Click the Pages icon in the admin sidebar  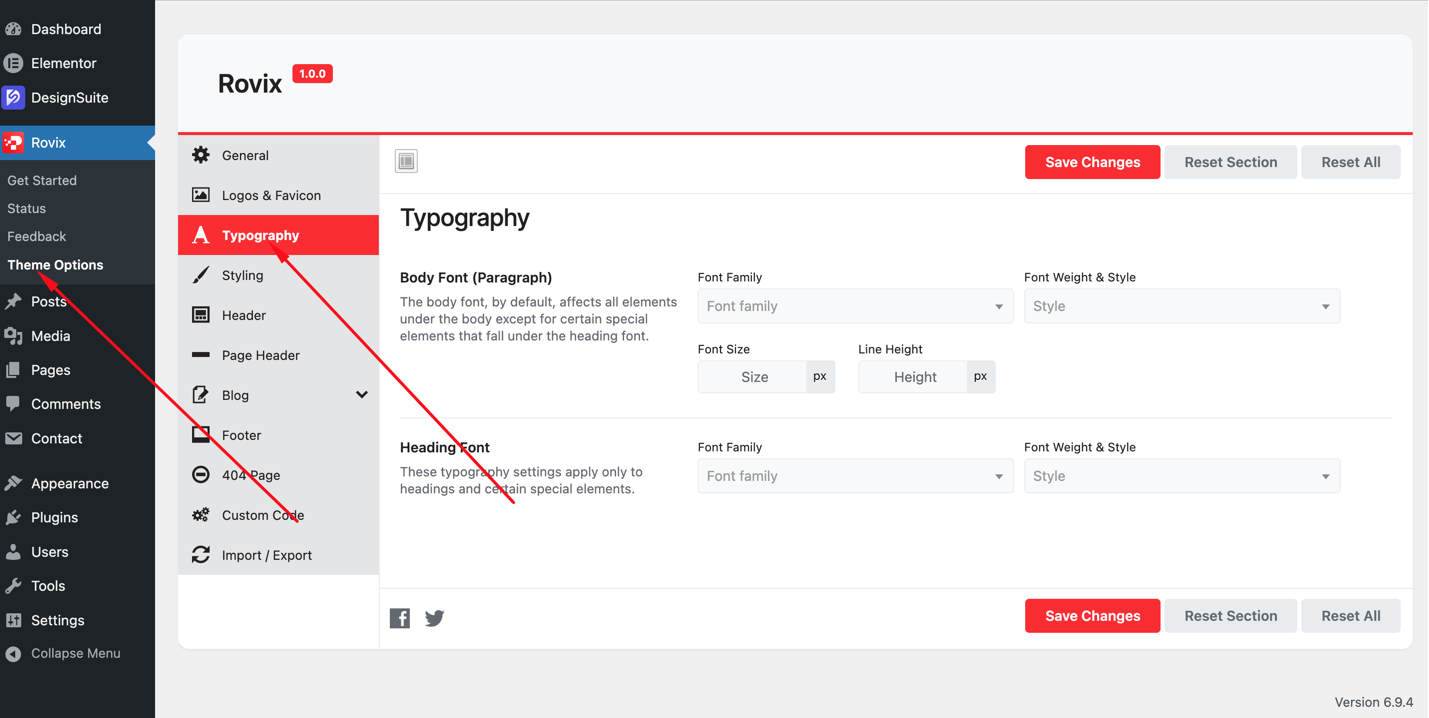coord(14,370)
